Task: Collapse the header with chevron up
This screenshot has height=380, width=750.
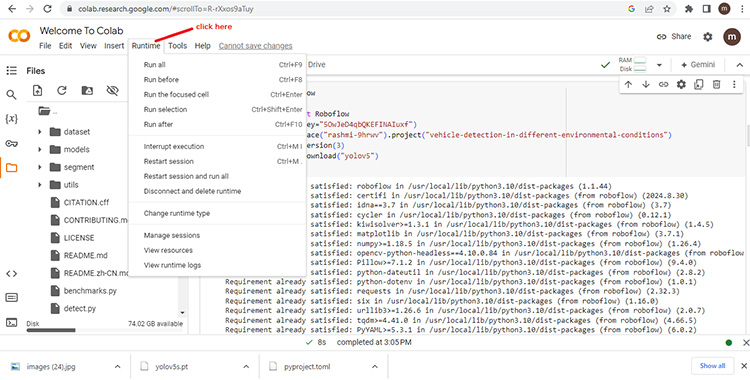Action: [739, 65]
